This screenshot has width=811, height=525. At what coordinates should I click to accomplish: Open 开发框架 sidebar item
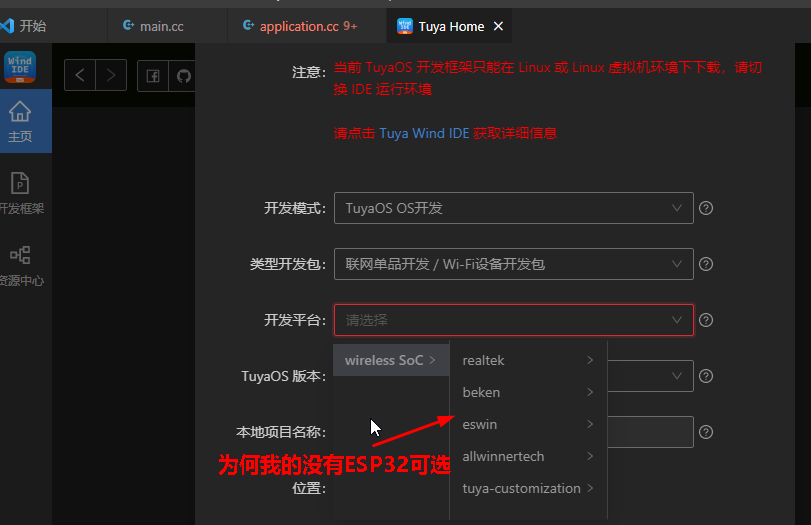click(x=21, y=193)
